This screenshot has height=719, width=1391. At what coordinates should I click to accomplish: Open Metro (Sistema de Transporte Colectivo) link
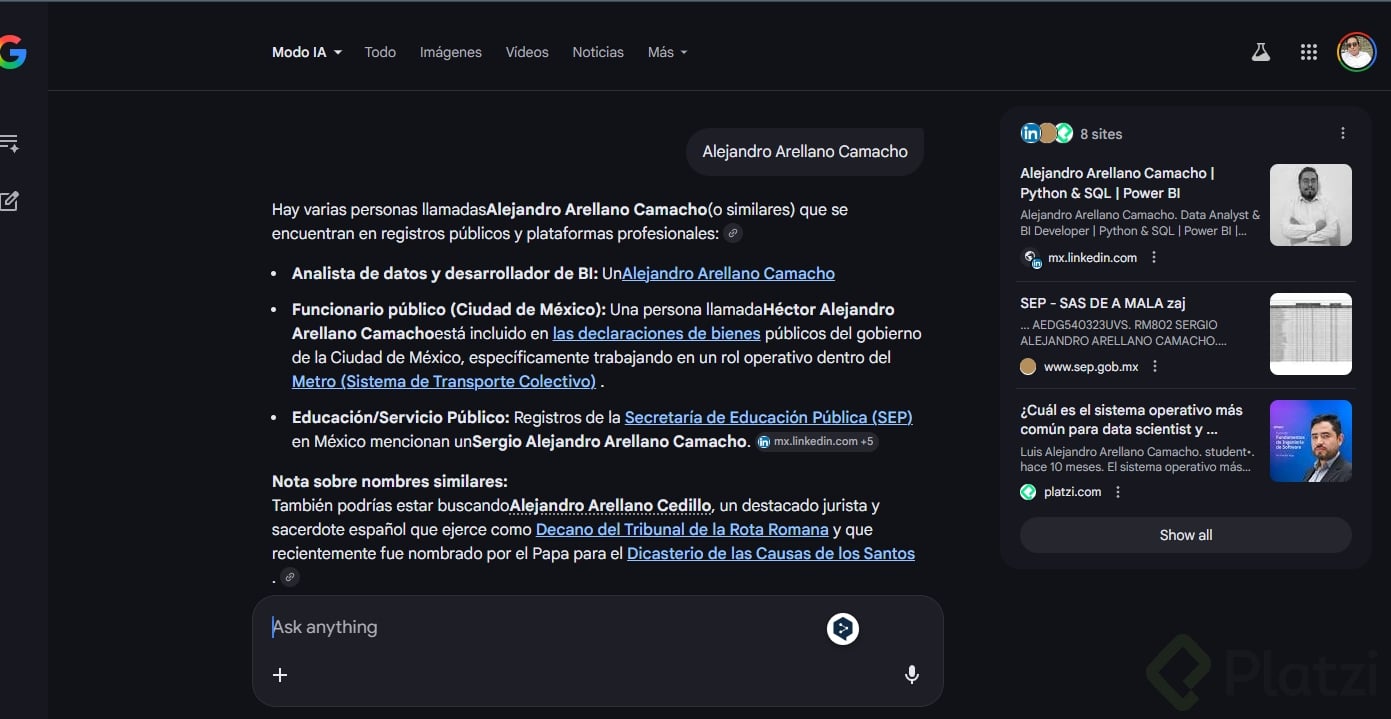444,381
